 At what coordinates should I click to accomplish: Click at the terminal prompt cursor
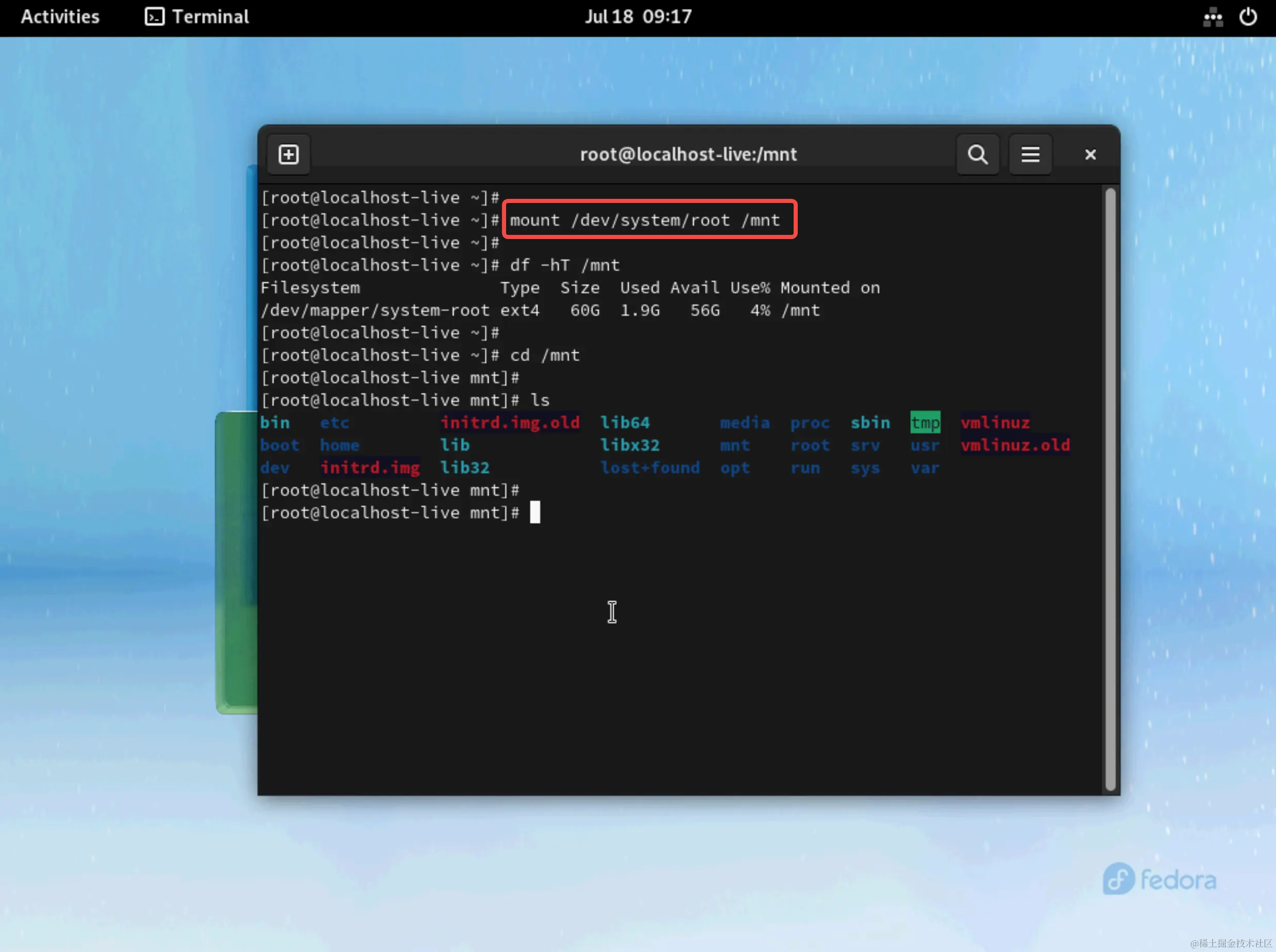click(535, 512)
